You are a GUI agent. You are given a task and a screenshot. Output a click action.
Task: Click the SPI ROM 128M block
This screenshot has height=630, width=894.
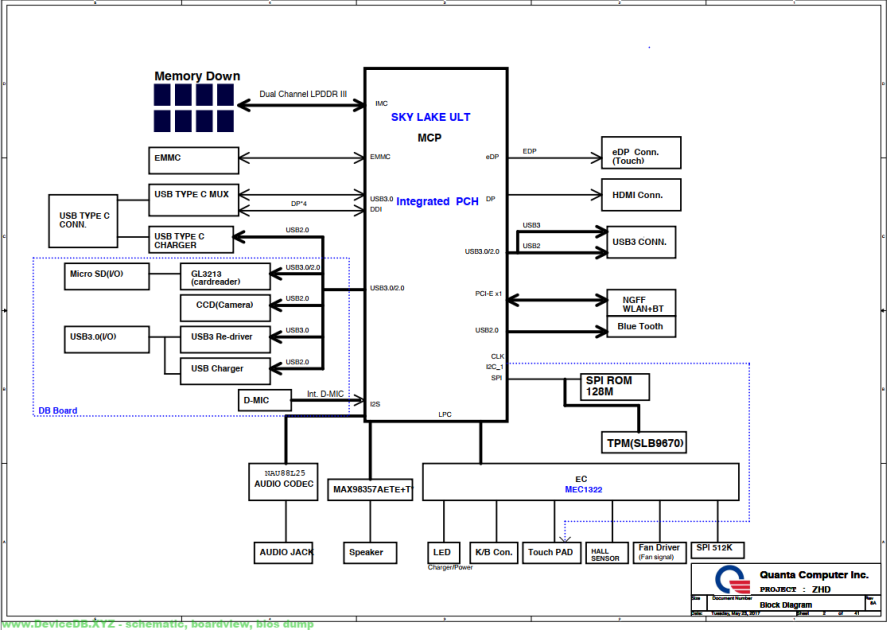point(615,387)
